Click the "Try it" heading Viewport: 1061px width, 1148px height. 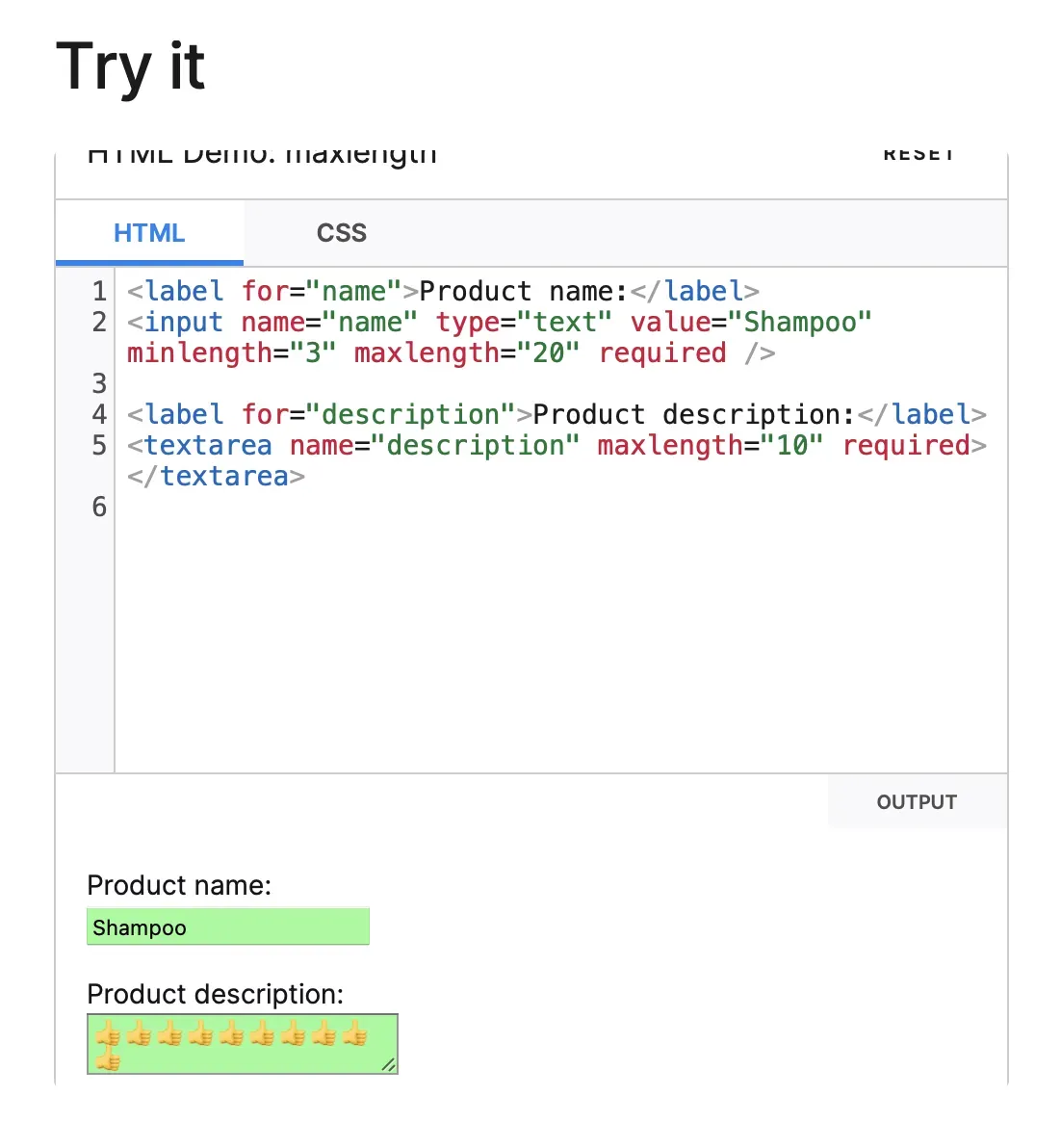[131, 67]
